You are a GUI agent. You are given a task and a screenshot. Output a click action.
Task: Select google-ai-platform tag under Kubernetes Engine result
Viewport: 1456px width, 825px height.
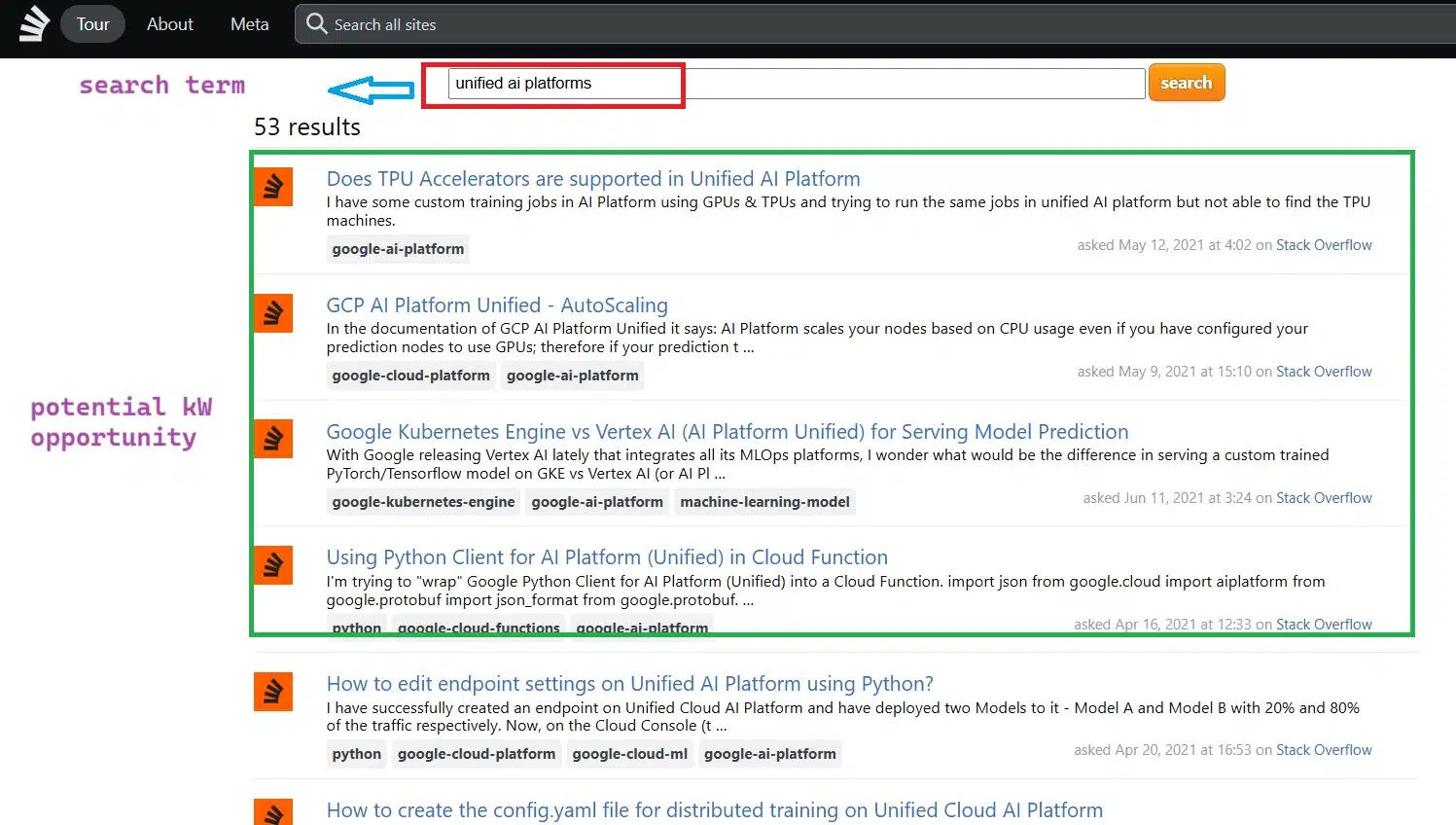coord(597,502)
